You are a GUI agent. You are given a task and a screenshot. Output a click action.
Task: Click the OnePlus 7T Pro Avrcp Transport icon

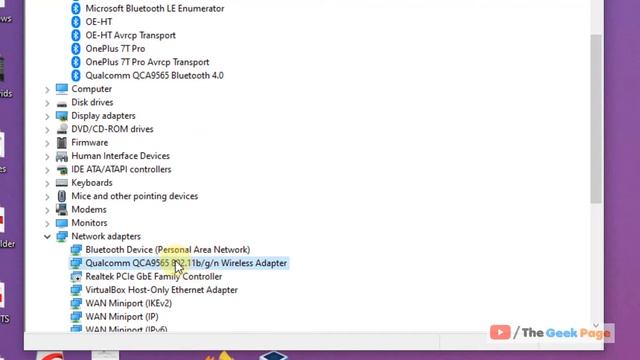click(76, 62)
